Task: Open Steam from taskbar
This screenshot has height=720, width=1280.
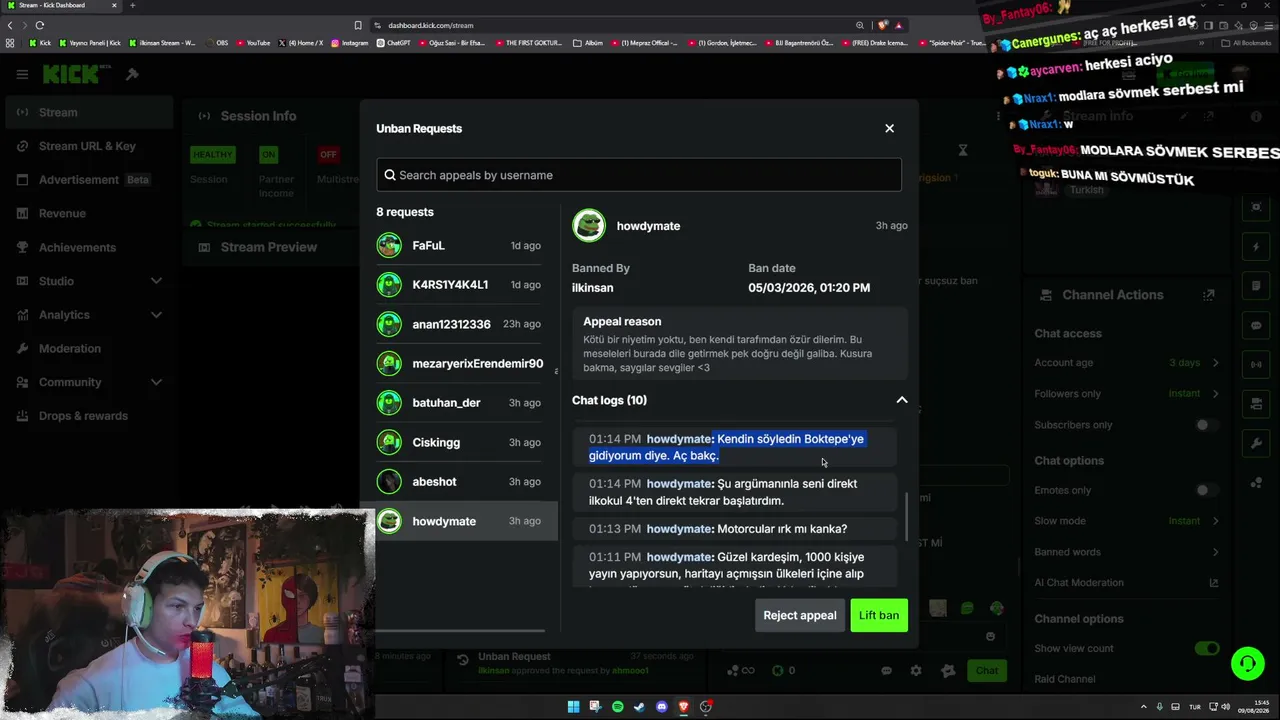Action: coord(639,707)
